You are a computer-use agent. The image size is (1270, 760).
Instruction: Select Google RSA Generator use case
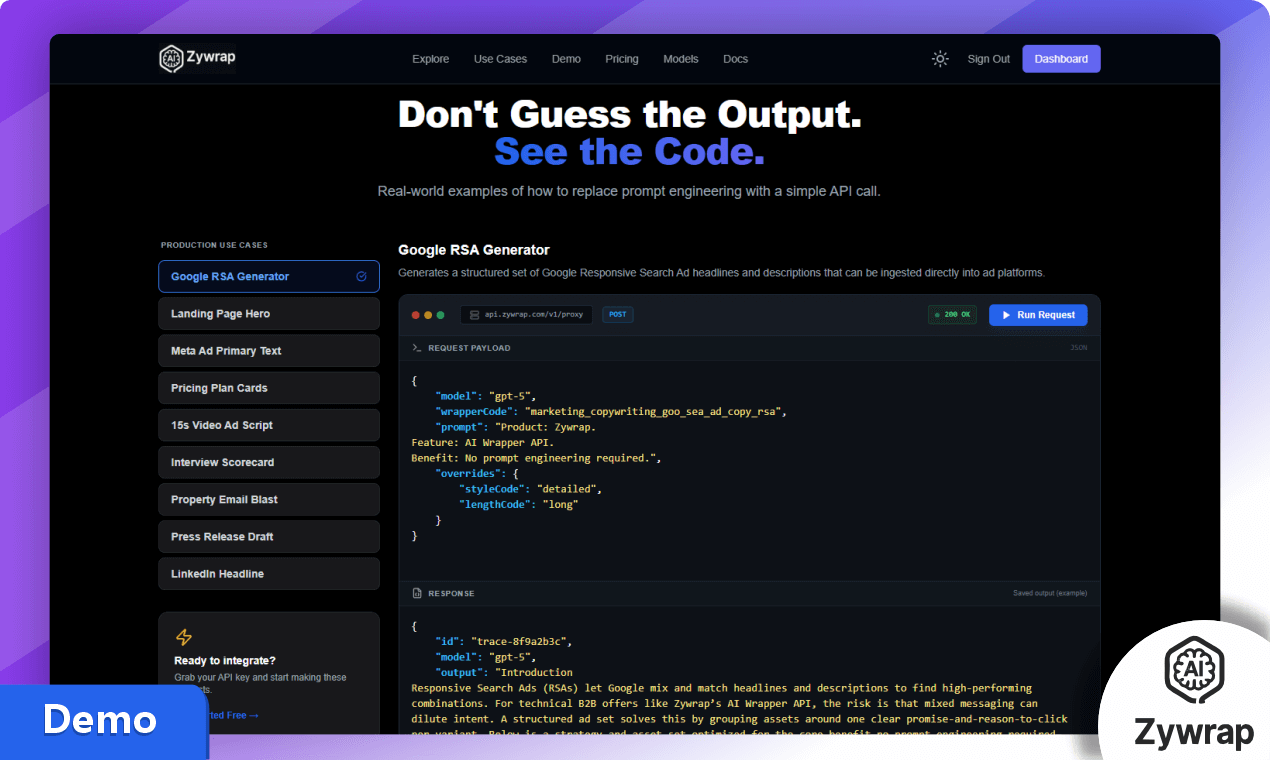tap(269, 277)
